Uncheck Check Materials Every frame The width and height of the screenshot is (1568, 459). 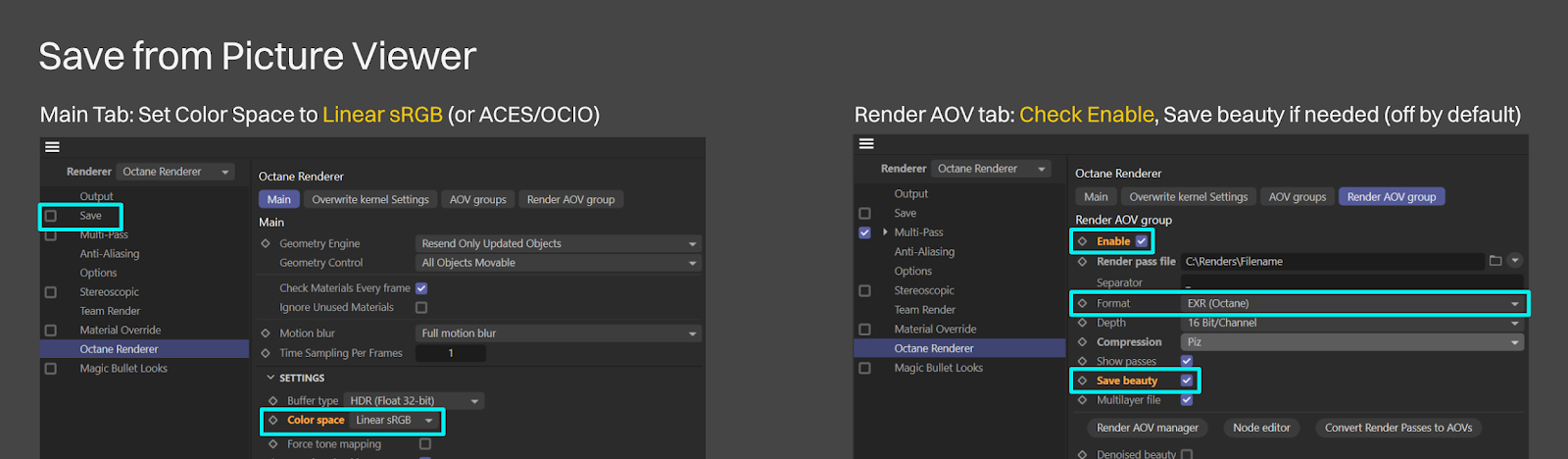coord(421,288)
